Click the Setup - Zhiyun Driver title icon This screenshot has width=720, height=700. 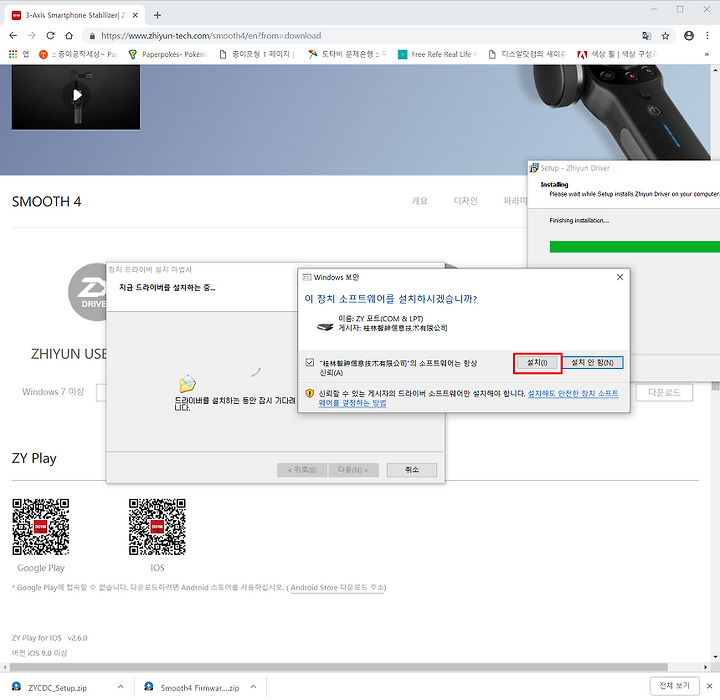click(x=534, y=168)
